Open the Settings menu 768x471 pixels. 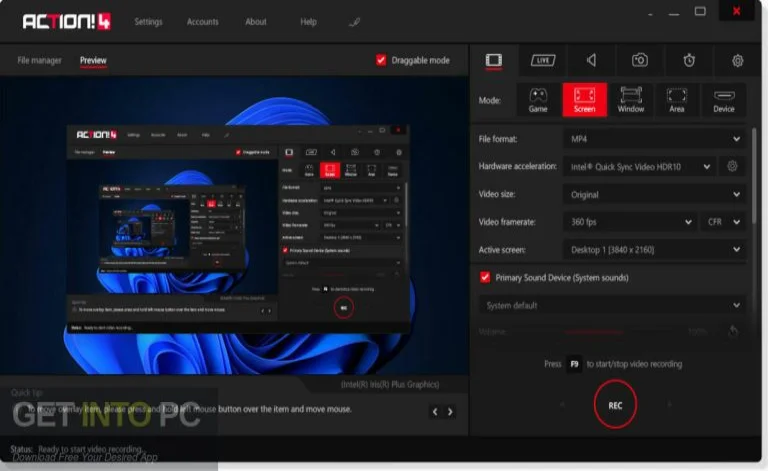[x=148, y=21]
